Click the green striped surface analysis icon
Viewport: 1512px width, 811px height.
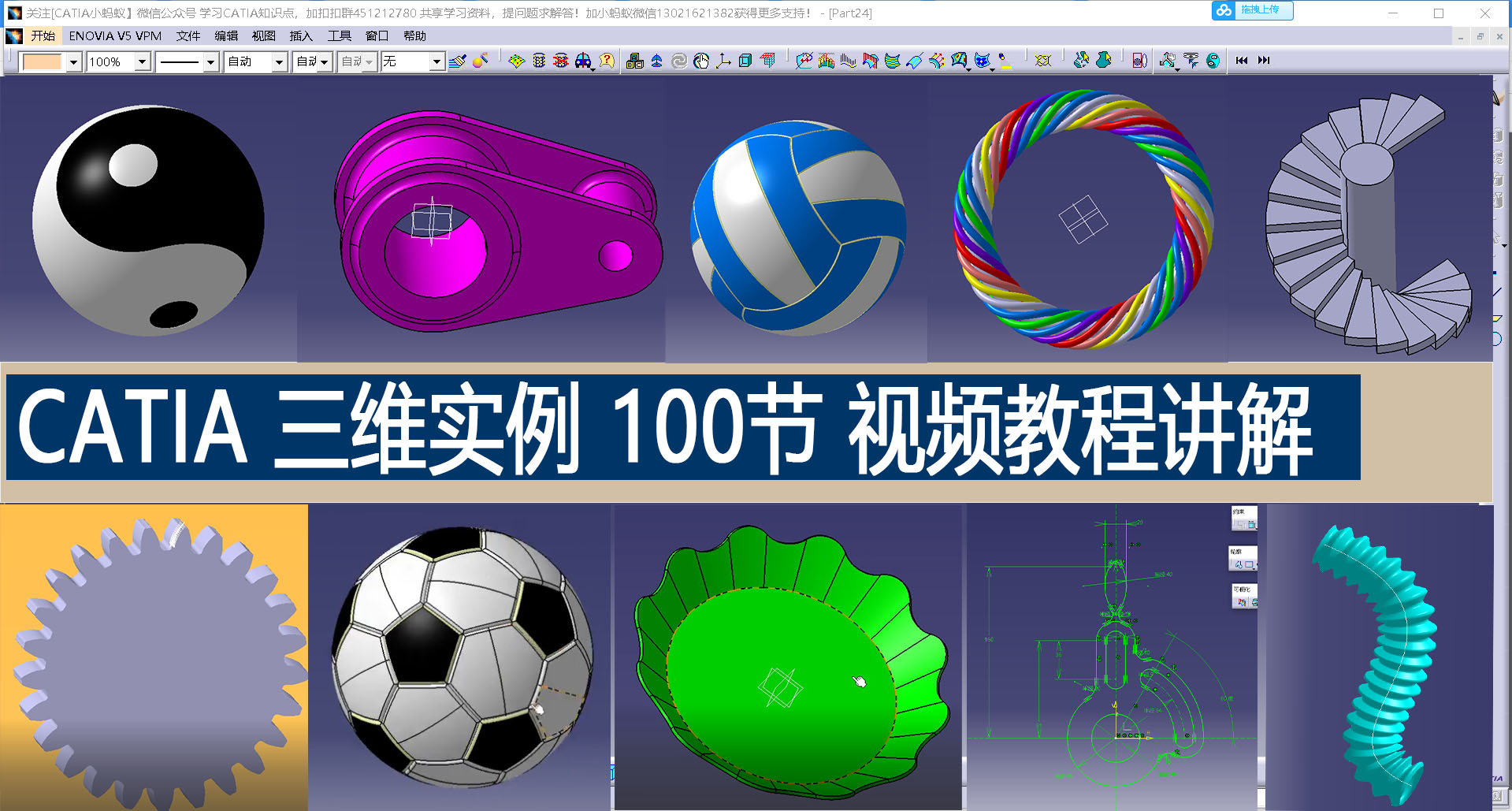(892, 61)
